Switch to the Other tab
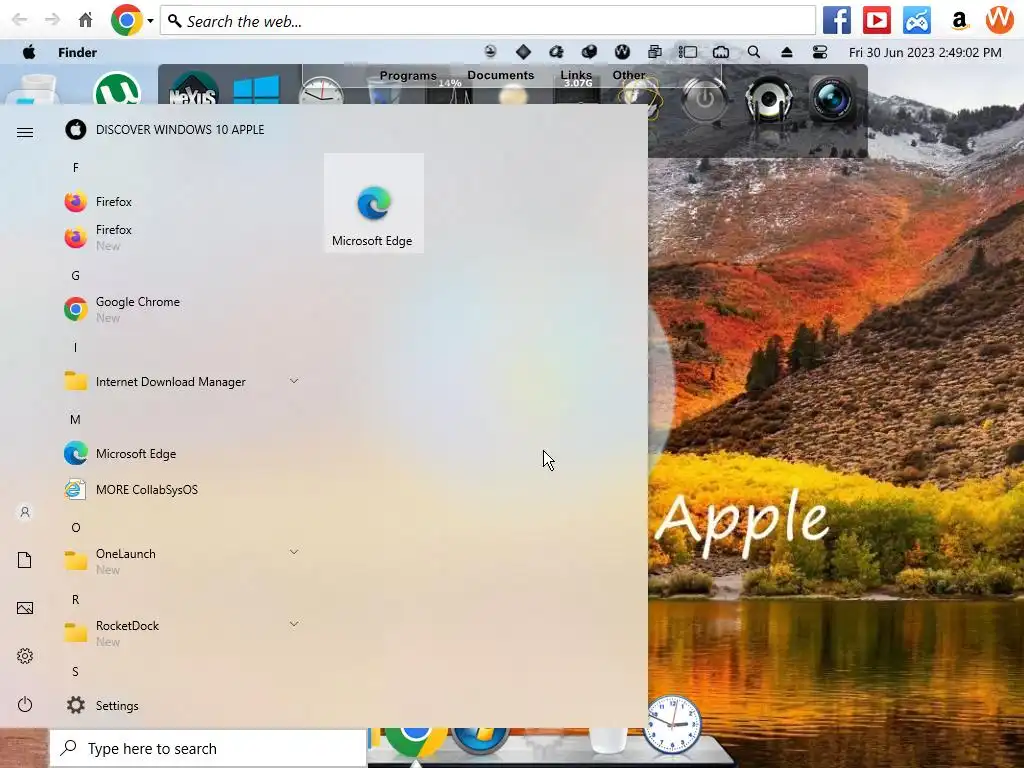 (x=629, y=75)
